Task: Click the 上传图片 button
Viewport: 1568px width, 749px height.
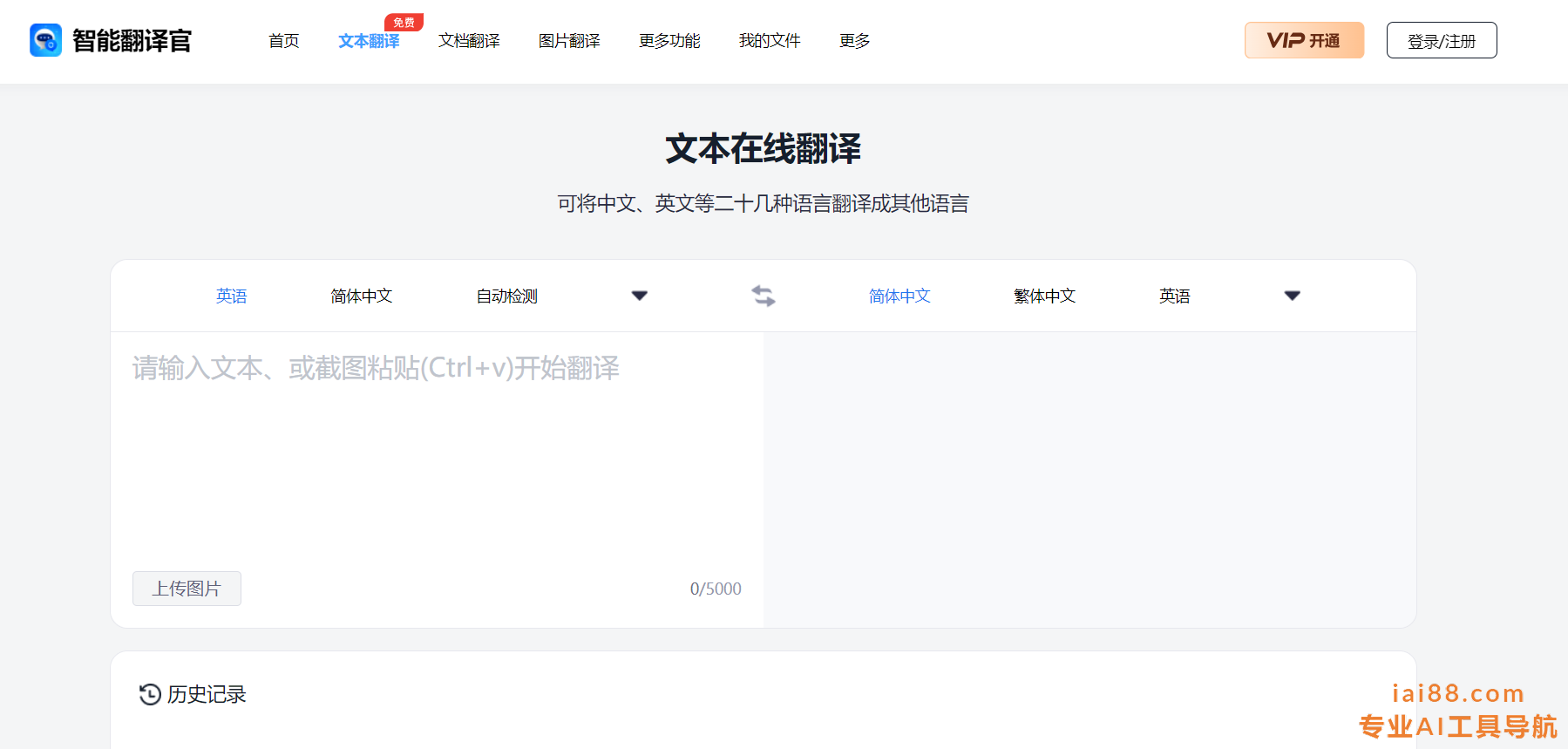Action: 187,589
